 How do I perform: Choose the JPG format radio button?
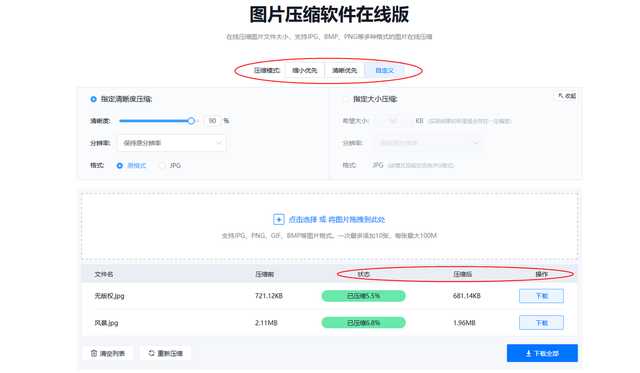tap(162, 166)
